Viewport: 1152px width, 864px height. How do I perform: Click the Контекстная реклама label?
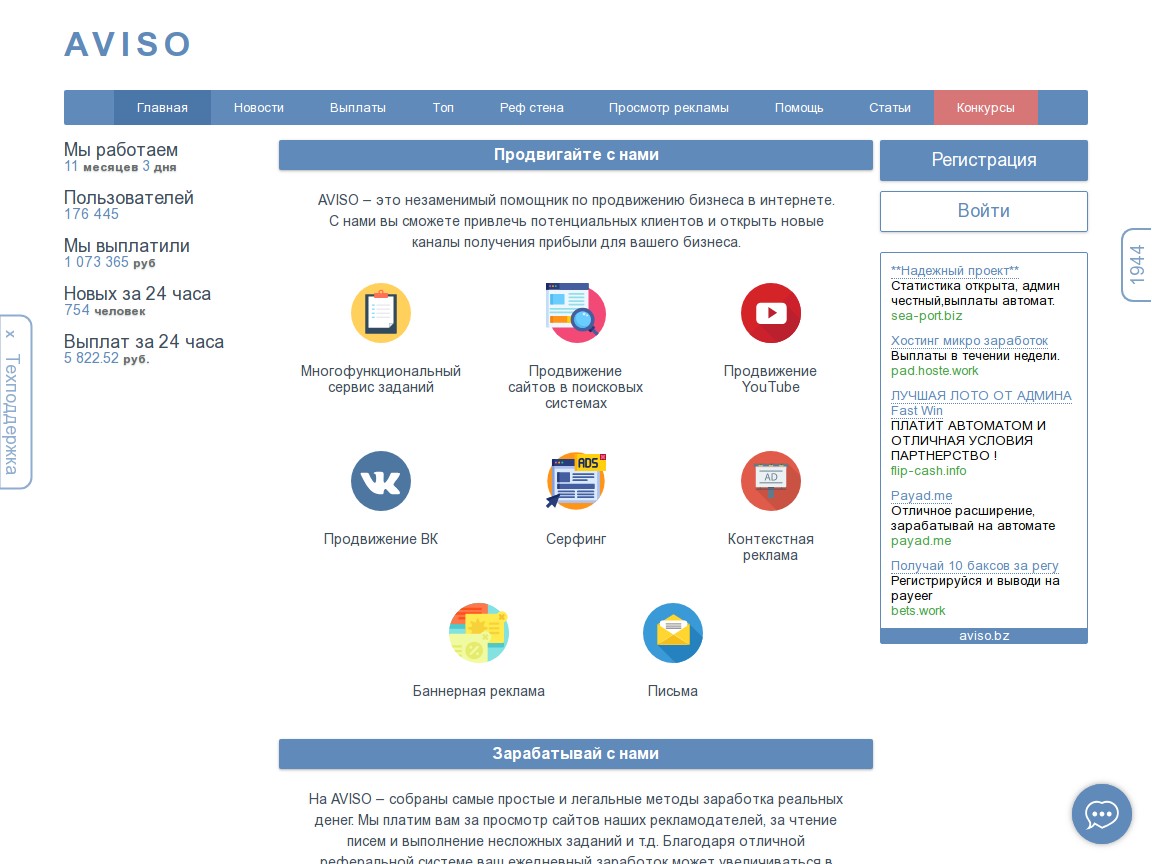[x=771, y=547]
